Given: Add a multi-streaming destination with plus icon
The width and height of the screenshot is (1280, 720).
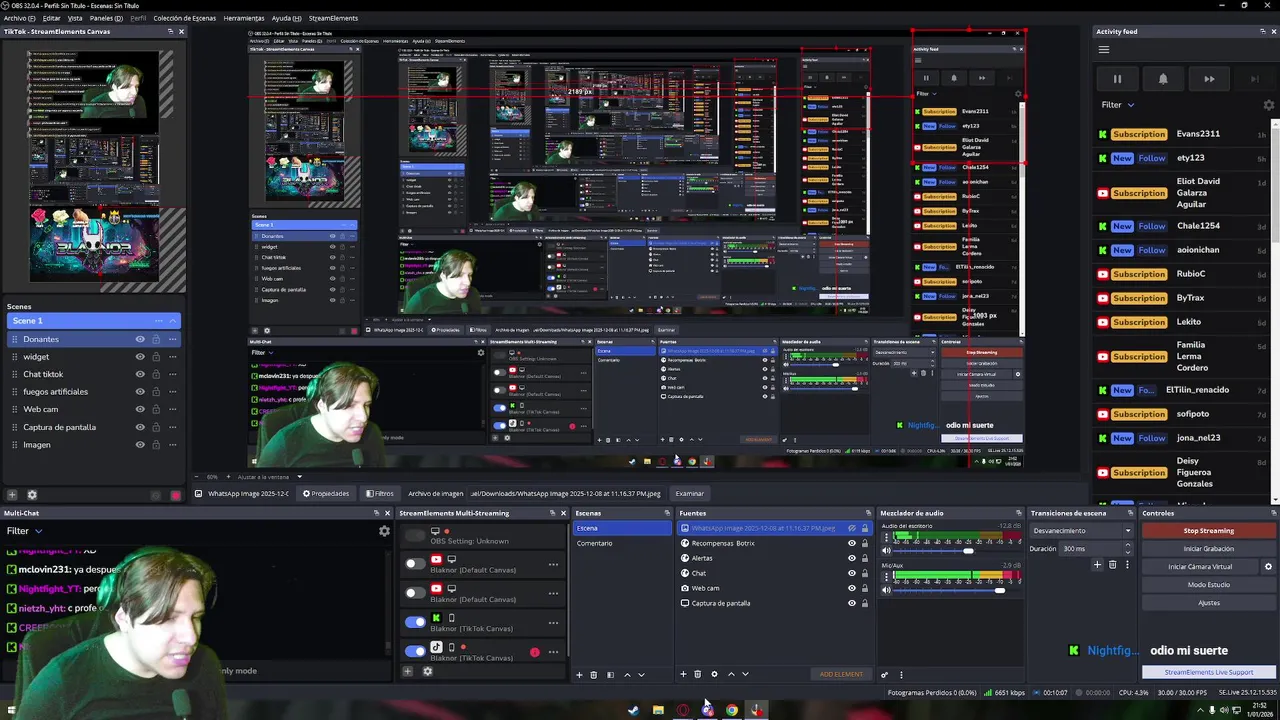Looking at the screenshot, I should pos(407,671).
